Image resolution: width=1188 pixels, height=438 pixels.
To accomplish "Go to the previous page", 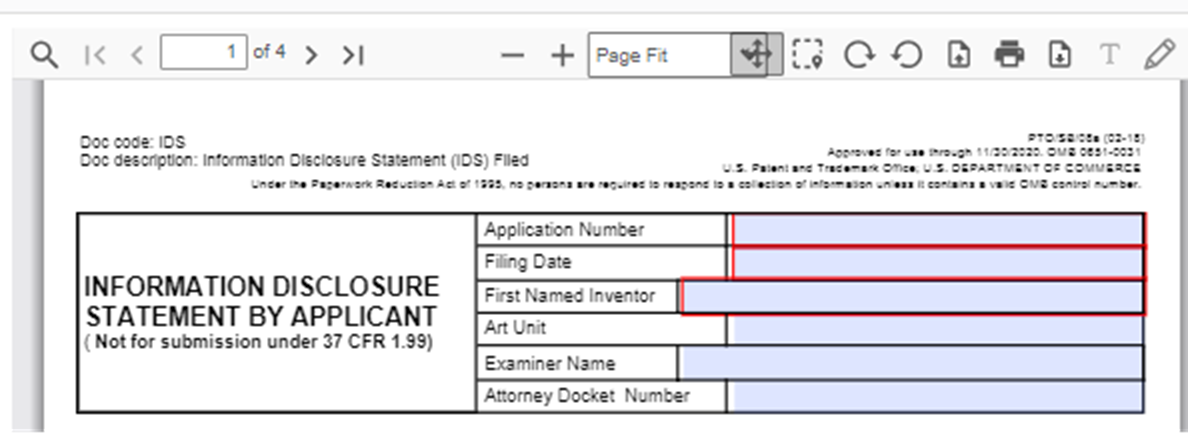I will click(x=137, y=55).
